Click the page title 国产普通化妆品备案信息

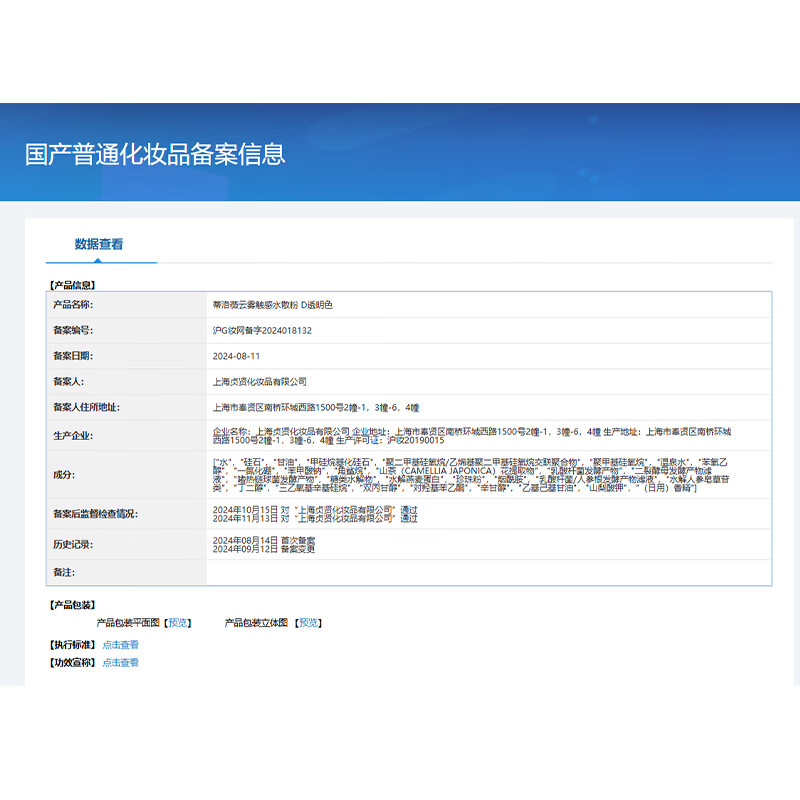pos(155,154)
